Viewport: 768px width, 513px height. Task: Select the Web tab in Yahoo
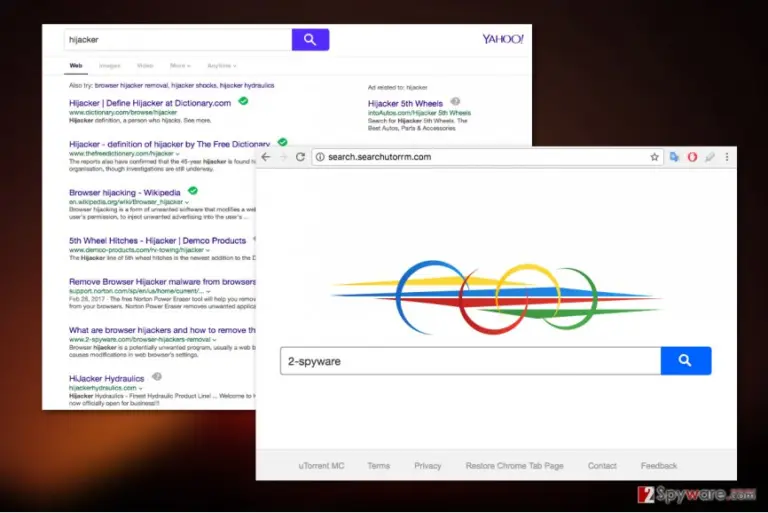[x=76, y=66]
